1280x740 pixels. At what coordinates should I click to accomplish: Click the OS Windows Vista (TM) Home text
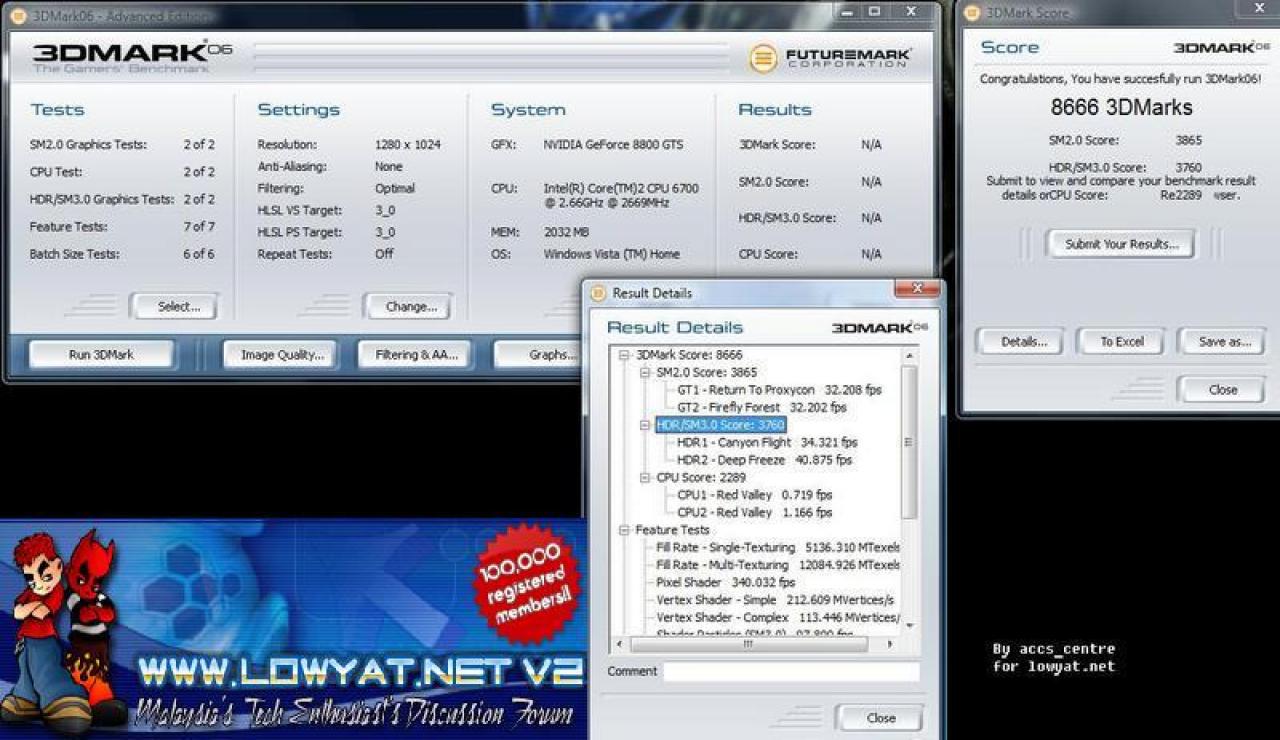pos(612,254)
